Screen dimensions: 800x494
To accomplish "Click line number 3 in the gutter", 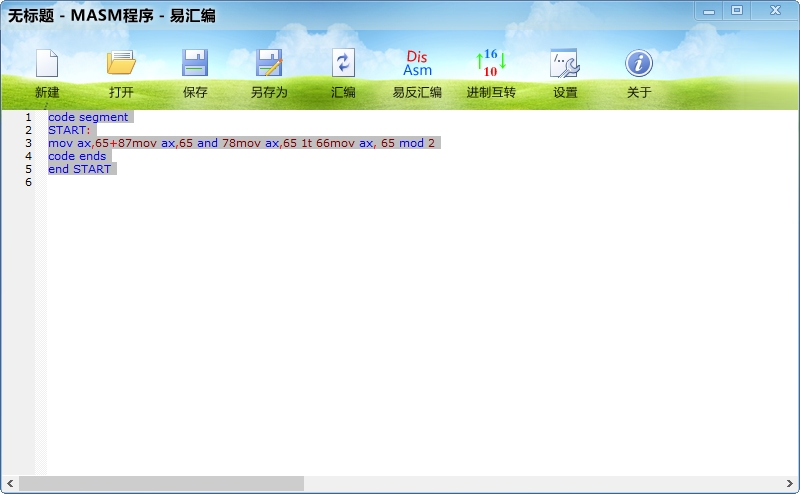I will (29, 143).
